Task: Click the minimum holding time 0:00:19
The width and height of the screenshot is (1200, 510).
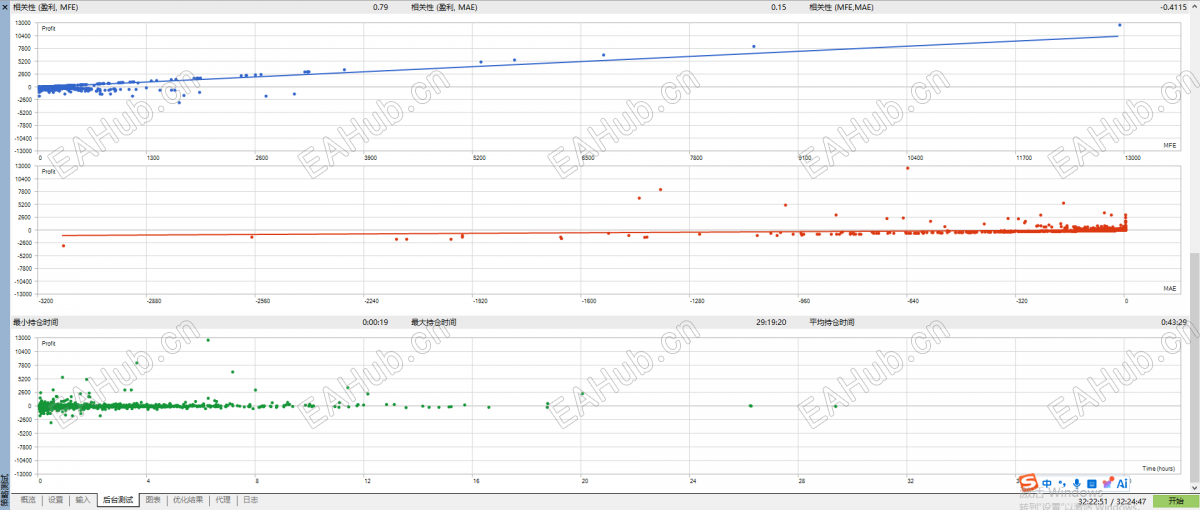Action: [376, 323]
